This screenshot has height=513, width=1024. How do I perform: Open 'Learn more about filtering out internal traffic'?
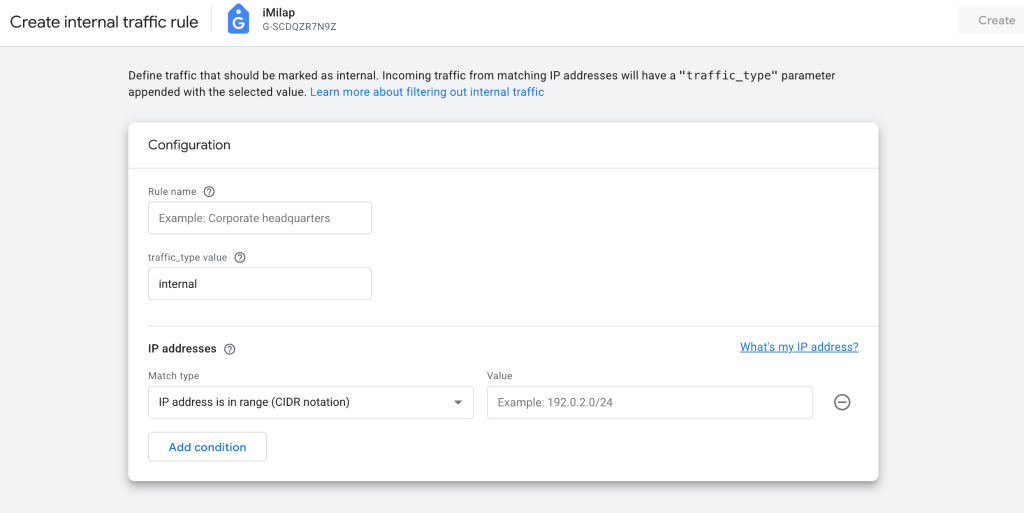[427, 92]
